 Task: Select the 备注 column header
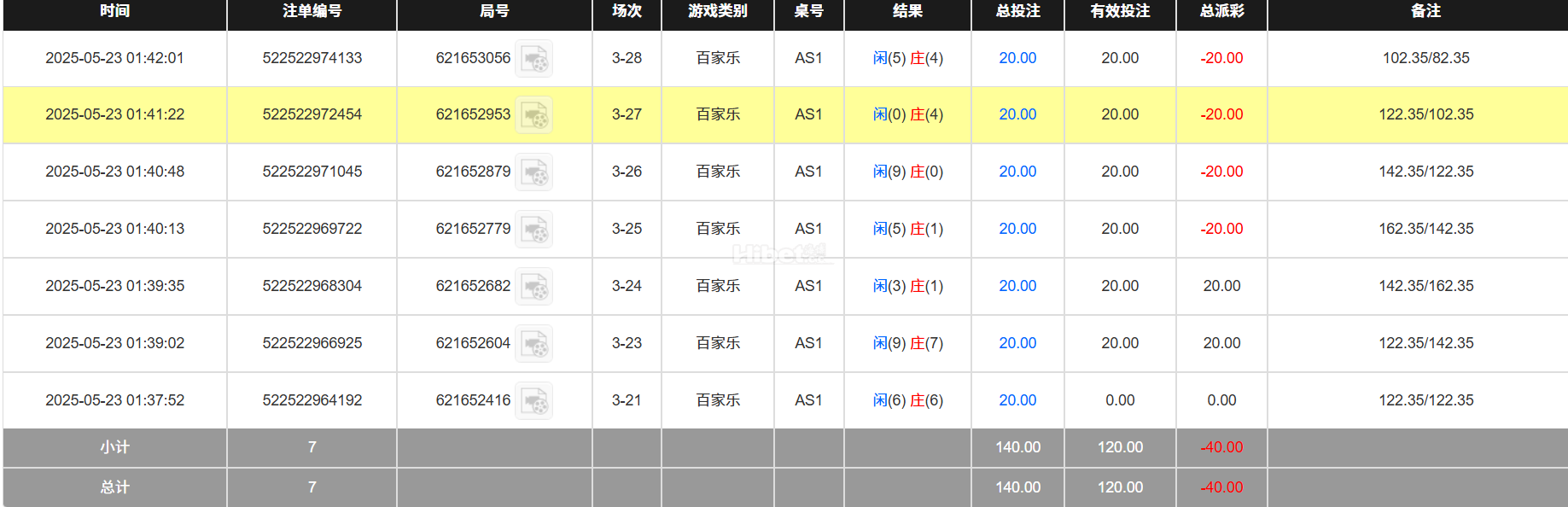click(x=1425, y=11)
